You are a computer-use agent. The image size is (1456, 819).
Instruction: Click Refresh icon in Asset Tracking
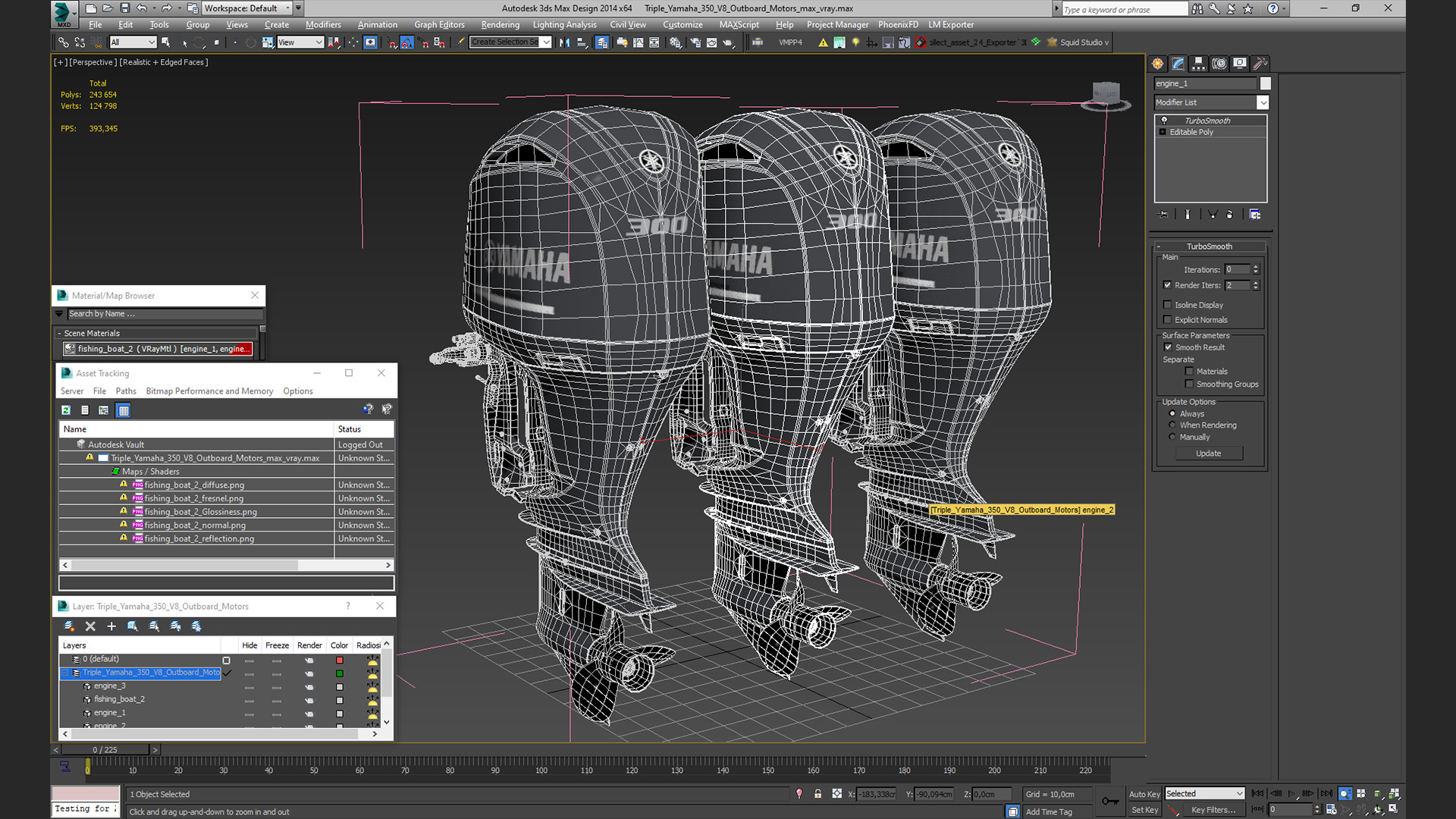point(66,410)
